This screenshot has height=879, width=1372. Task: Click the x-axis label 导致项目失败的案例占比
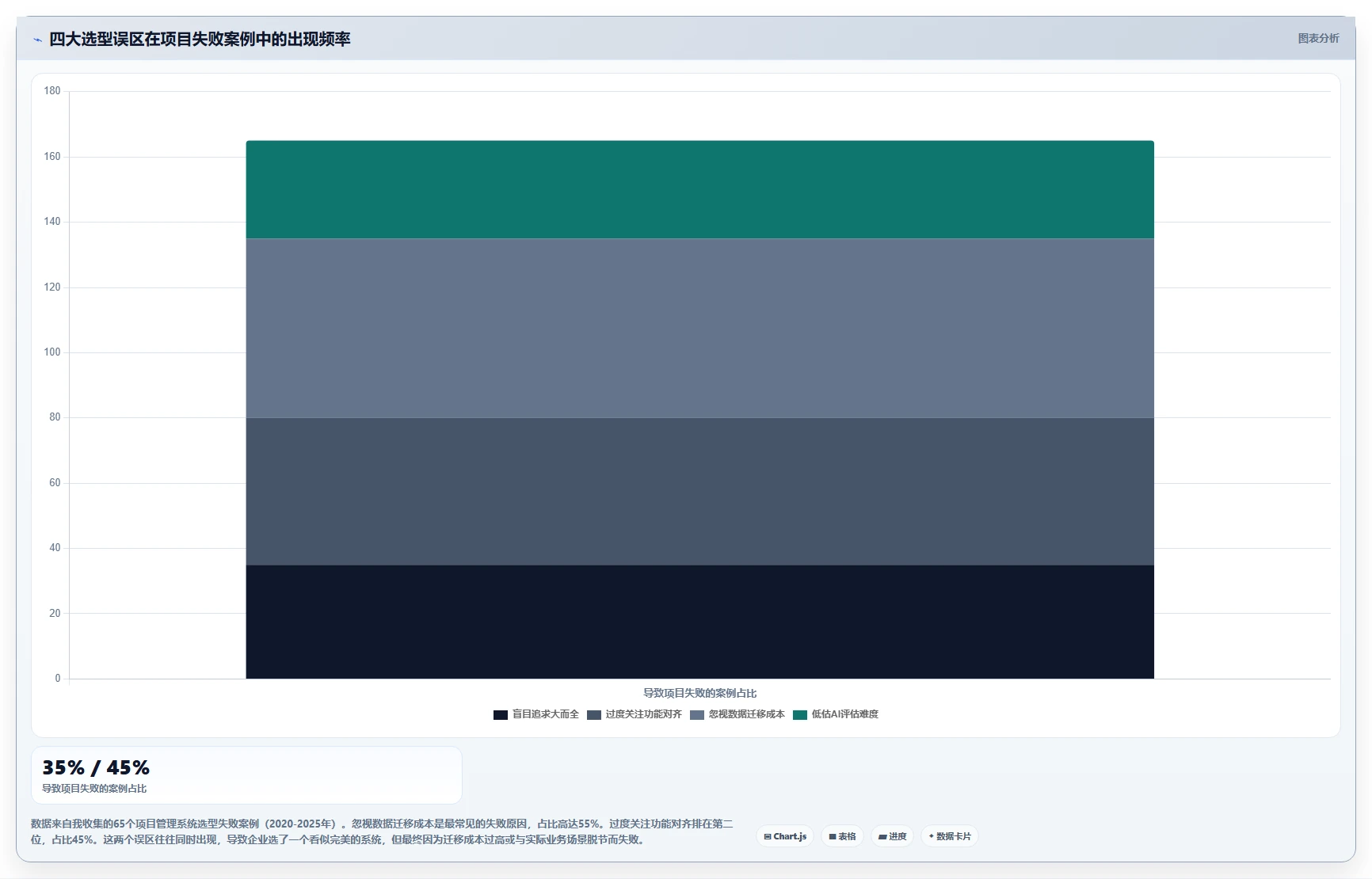click(x=699, y=693)
